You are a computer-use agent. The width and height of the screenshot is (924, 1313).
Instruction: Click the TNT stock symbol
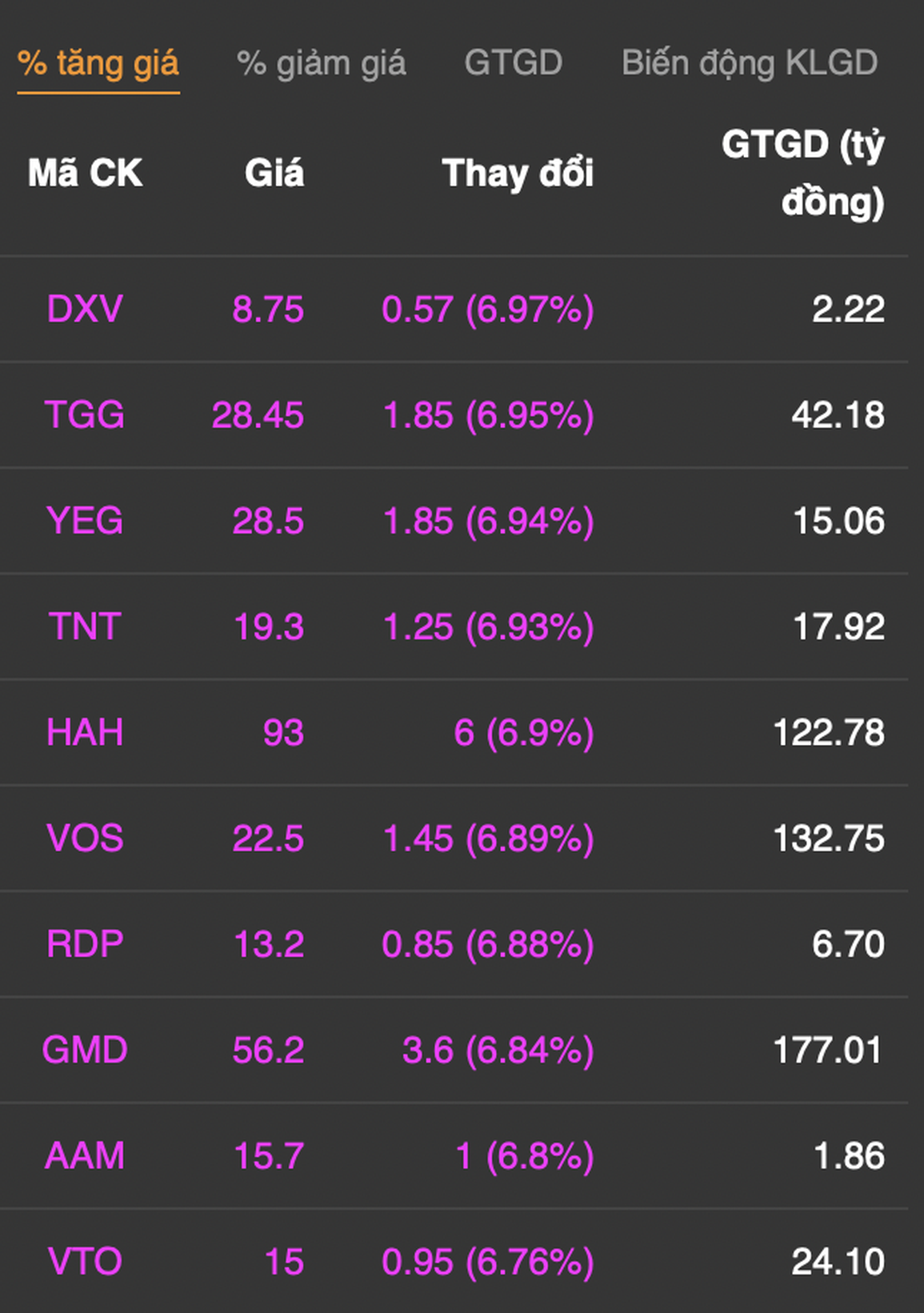pyautogui.click(x=85, y=626)
